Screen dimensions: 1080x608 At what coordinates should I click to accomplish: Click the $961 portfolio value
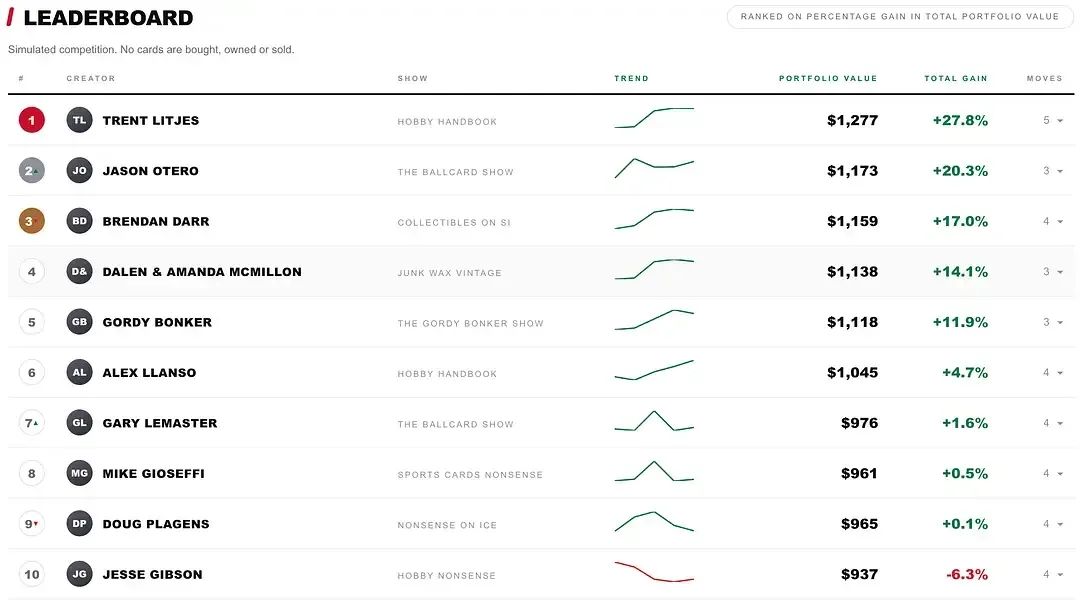[x=859, y=474]
